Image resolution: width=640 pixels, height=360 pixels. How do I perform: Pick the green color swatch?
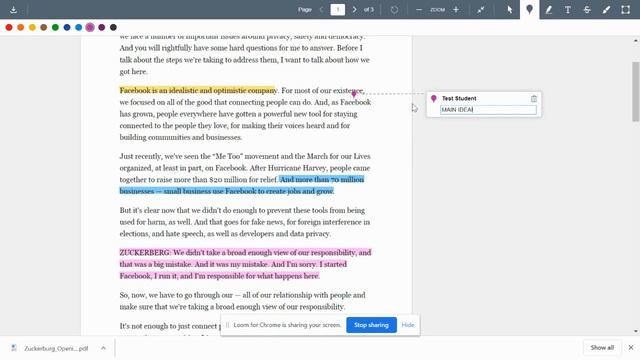point(55,27)
